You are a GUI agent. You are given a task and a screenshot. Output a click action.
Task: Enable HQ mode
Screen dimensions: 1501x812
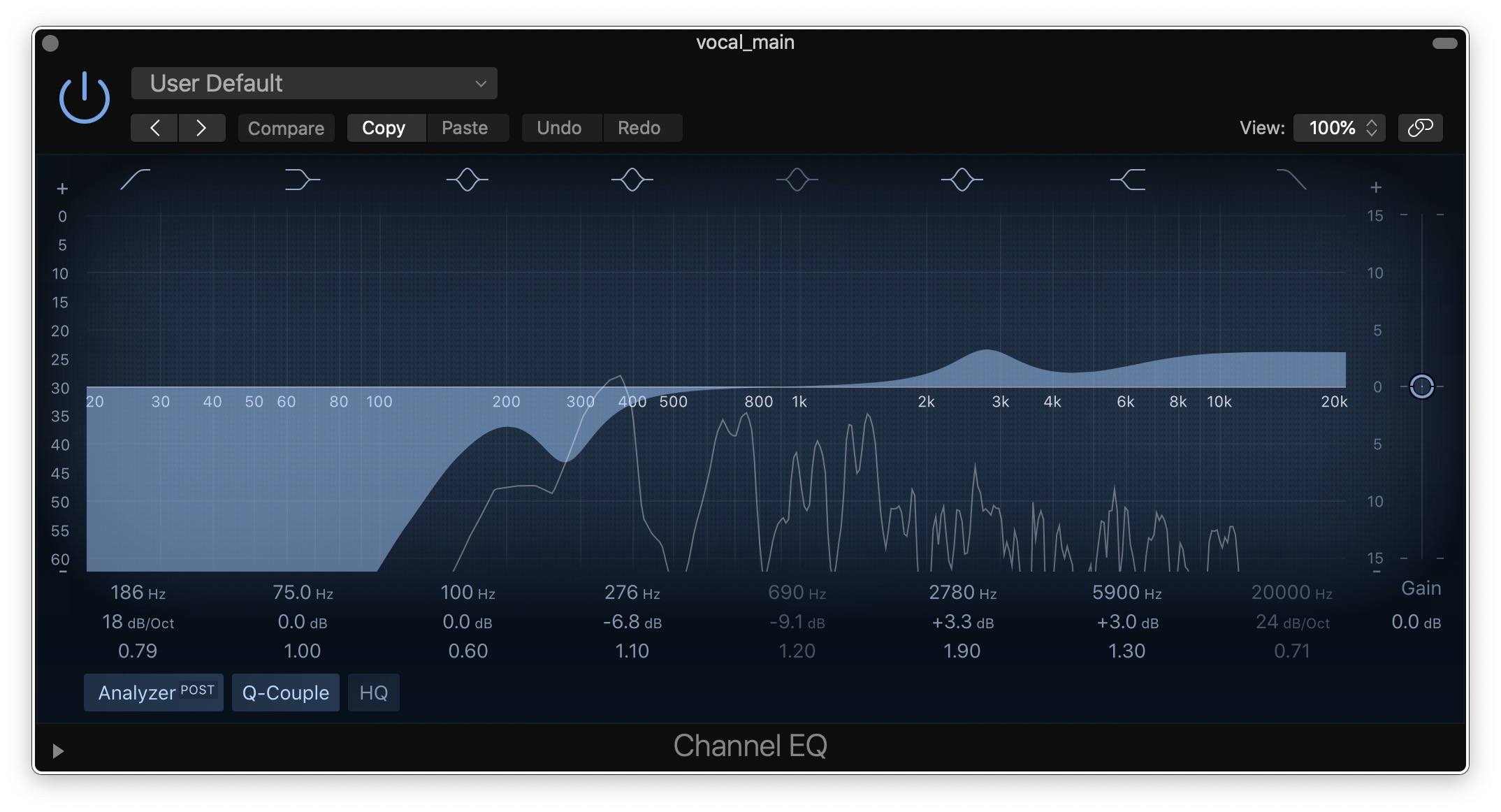point(373,693)
